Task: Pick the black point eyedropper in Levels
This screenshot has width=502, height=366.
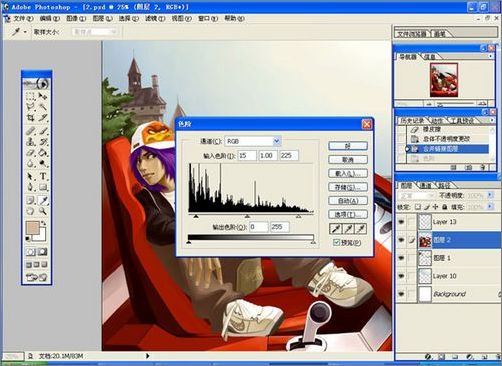Action: [x=335, y=229]
